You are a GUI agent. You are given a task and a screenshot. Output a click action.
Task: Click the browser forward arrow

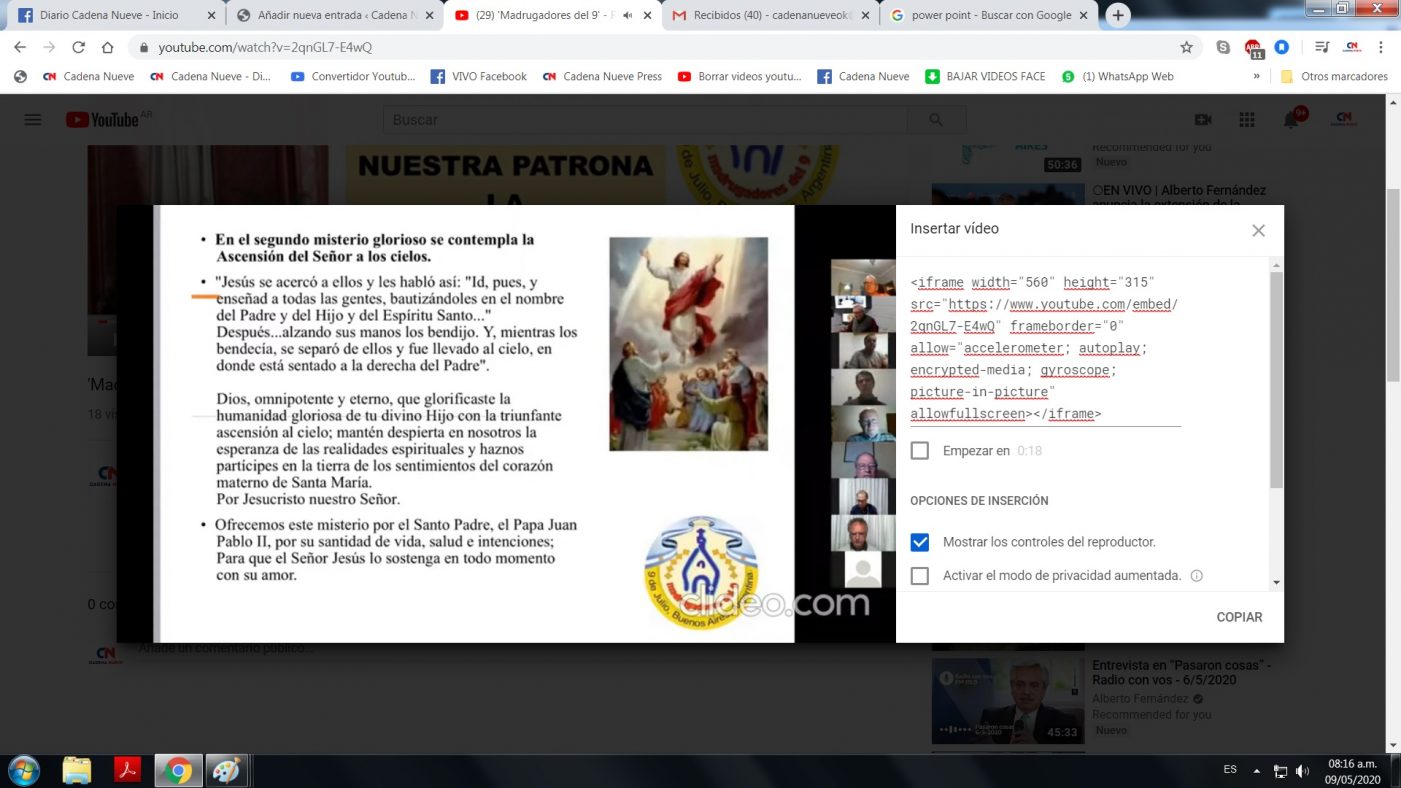point(49,47)
